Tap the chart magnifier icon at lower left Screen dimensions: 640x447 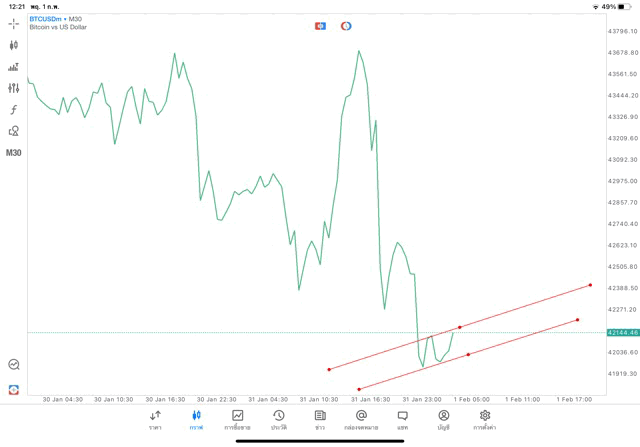pyautogui.click(x=14, y=365)
